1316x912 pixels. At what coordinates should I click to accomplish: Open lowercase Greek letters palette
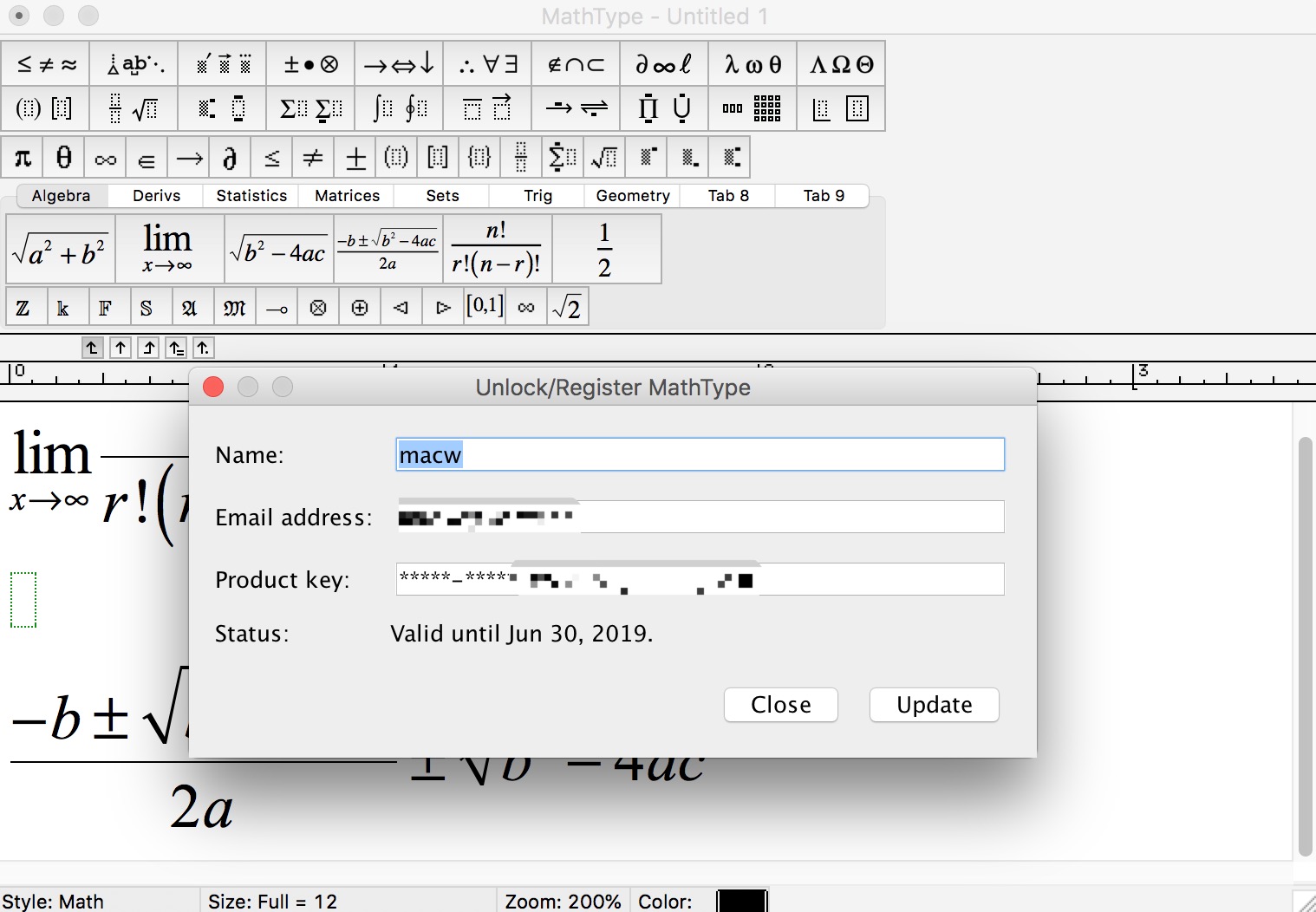753,64
